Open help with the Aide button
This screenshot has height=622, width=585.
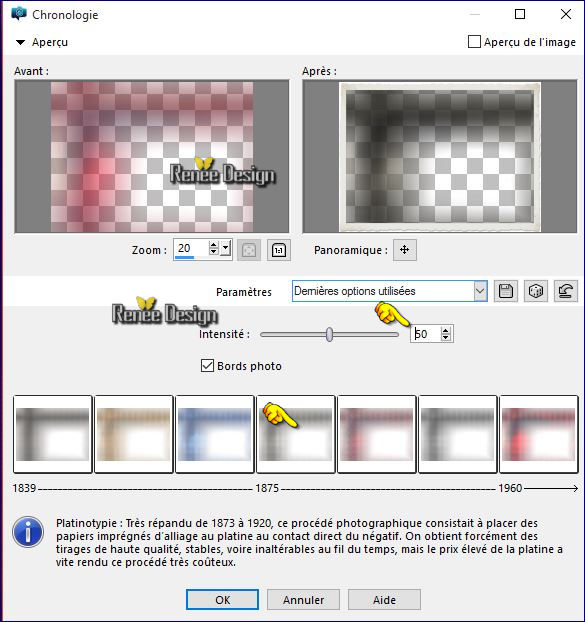[384, 599]
